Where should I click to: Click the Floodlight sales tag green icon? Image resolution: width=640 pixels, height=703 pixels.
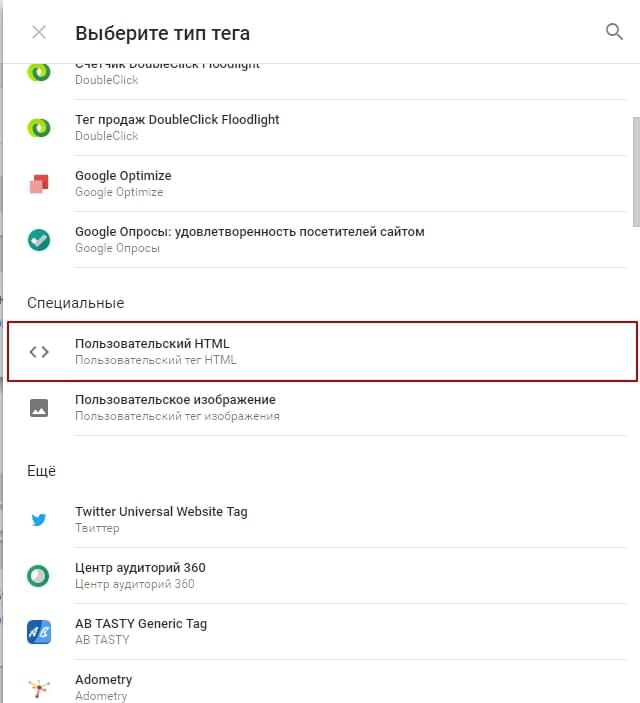[39, 128]
